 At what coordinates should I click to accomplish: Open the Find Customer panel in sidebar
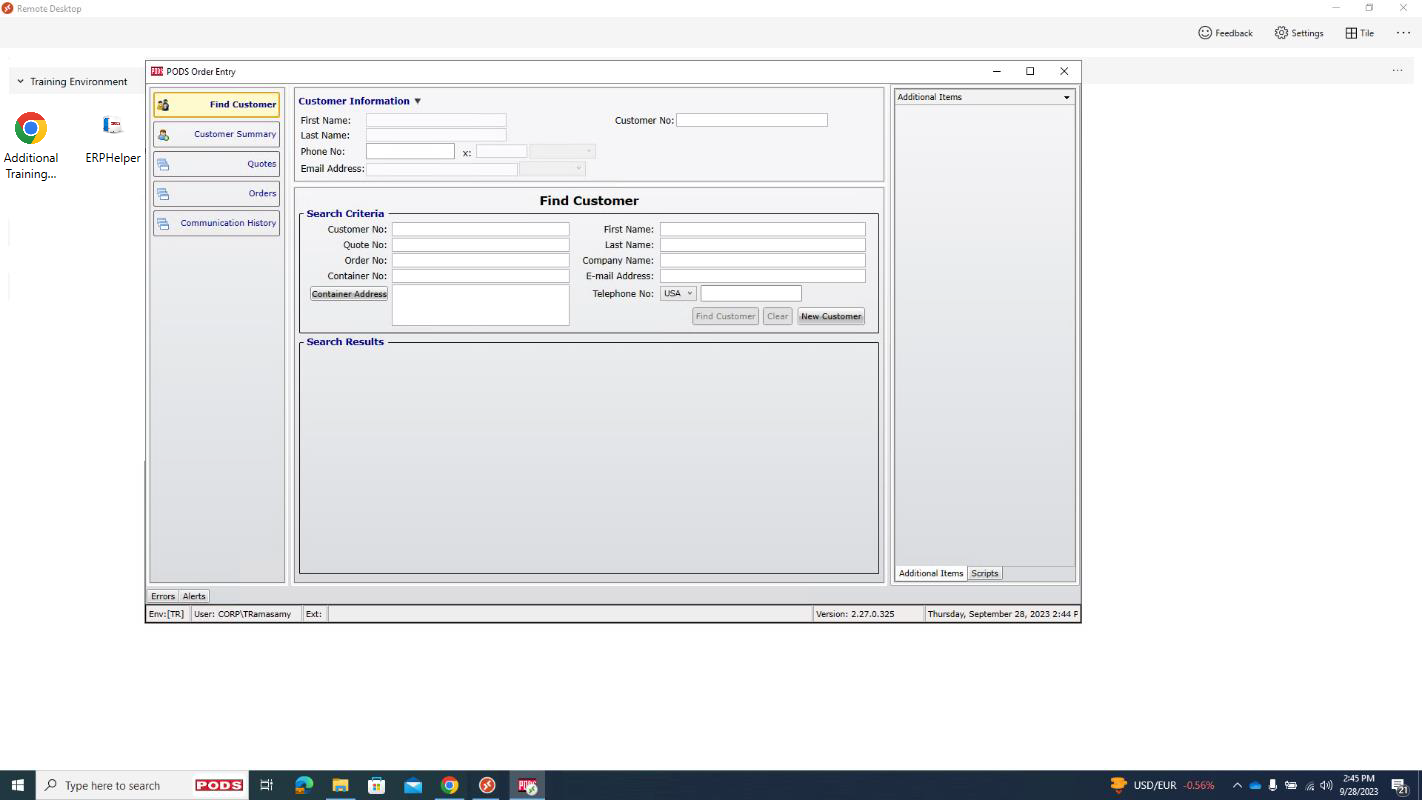(x=216, y=104)
